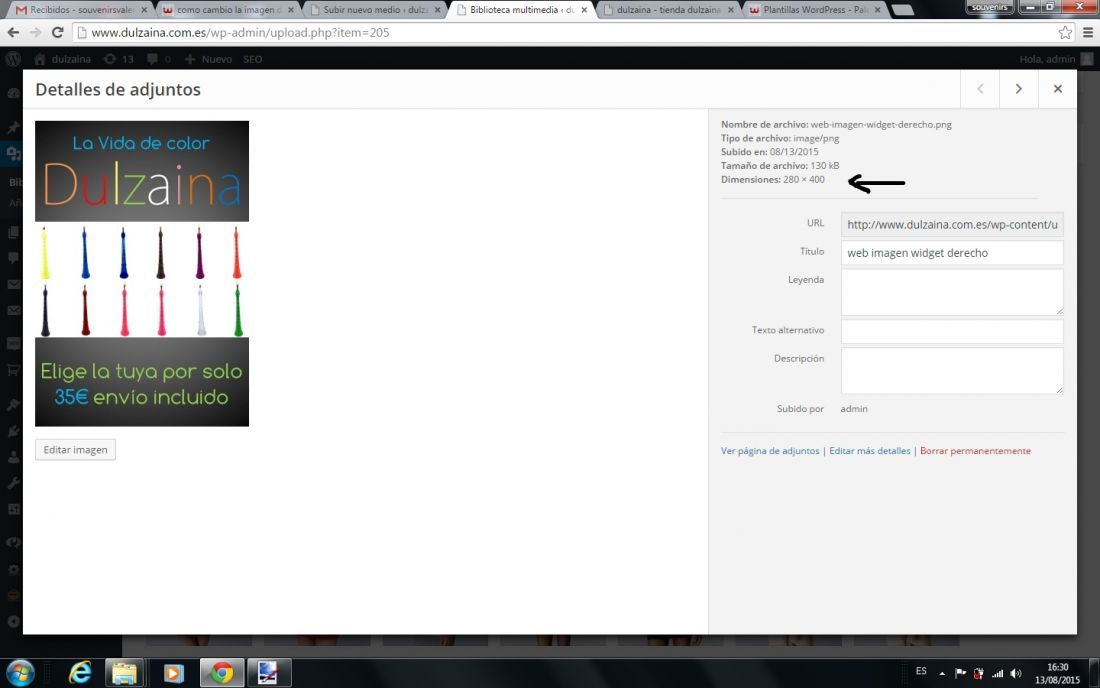Image resolution: width=1100 pixels, height=688 pixels.
Task: Launch Internet Explorer from taskbar
Action: [x=80, y=673]
